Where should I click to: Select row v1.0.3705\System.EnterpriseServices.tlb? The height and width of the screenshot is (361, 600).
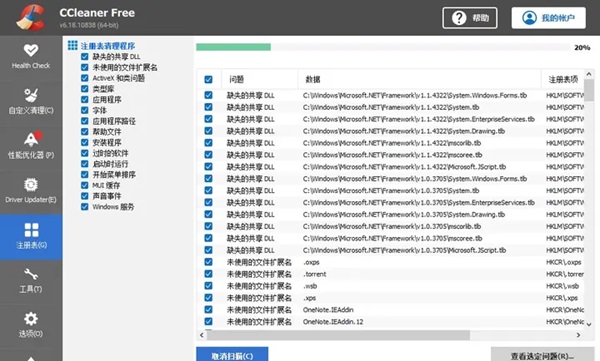(x=391, y=203)
